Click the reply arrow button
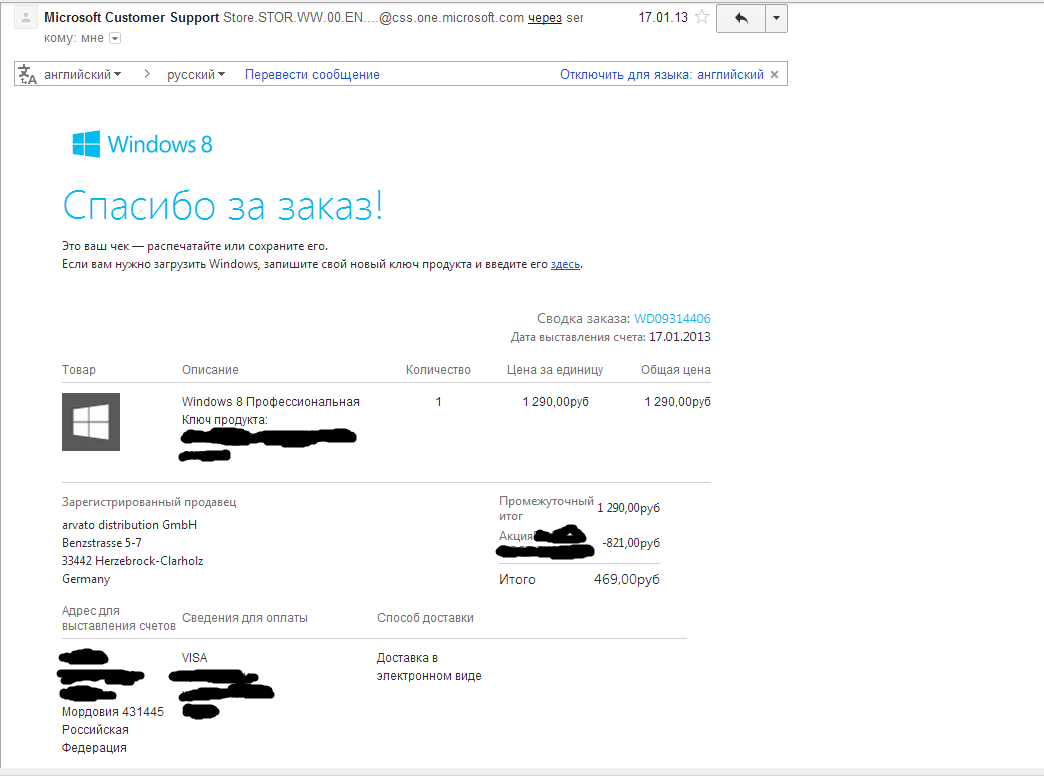Image resolution: width=1044 pixels, height=776 pixels. 741,18
